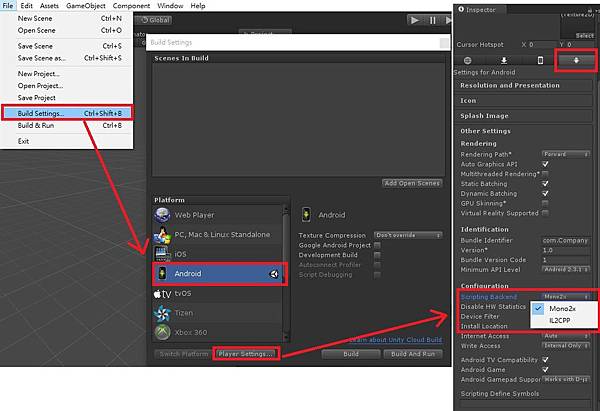Select the iOS platform icon
Screen dimensions: 600x411
click(x=162, y=254)
